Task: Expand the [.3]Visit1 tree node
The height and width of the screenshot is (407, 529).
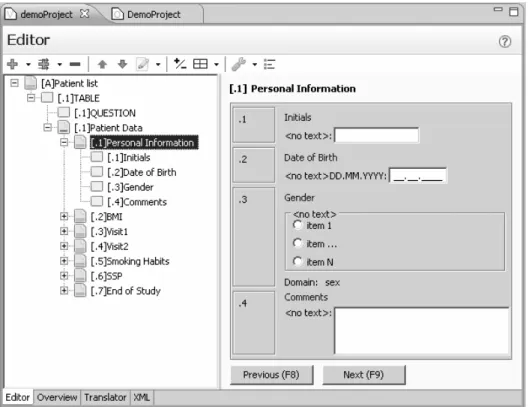Action: (x=64, y=231)
